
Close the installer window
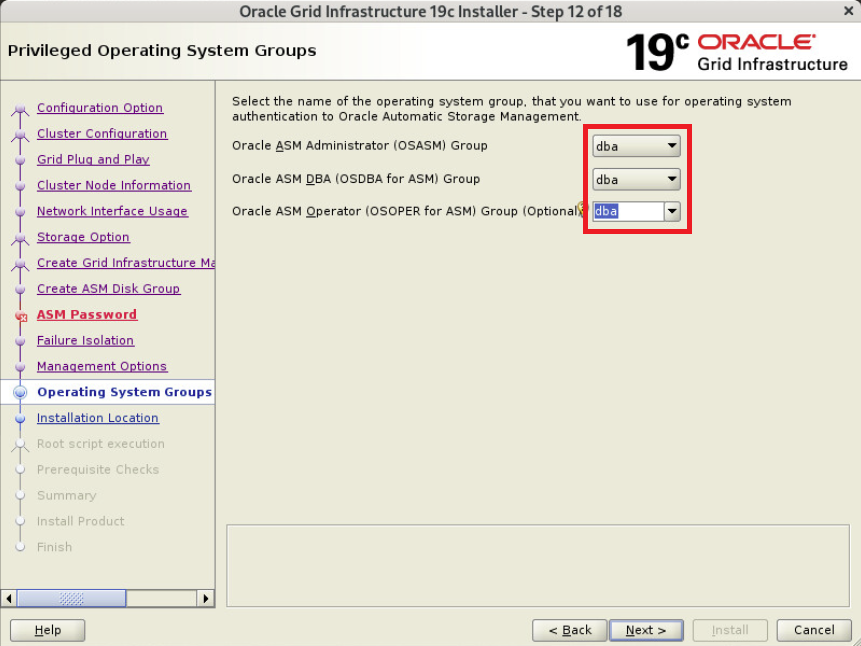coord(848,10)
